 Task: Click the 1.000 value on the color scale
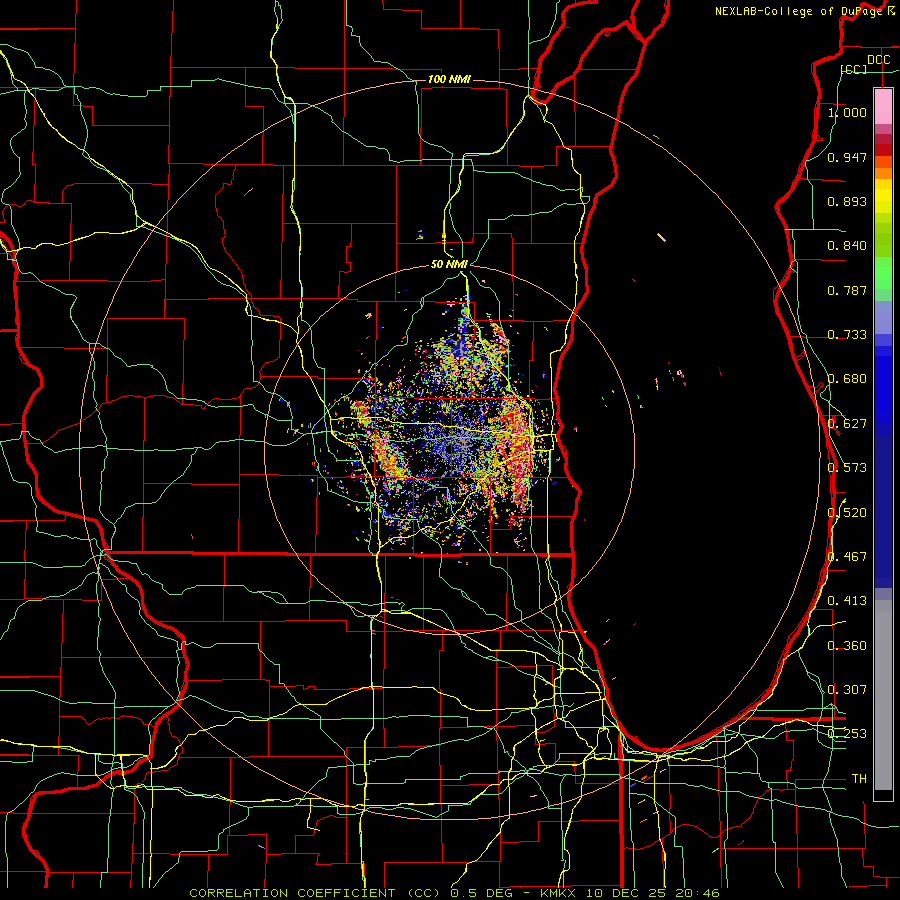847,112
